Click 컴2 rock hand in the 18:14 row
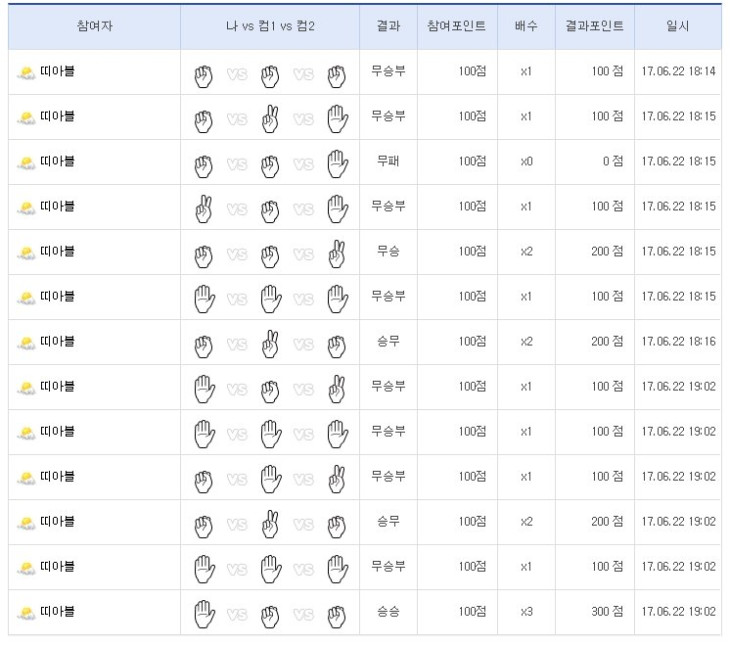The width and height of the screenshot is (730, 646). (337, 77)
